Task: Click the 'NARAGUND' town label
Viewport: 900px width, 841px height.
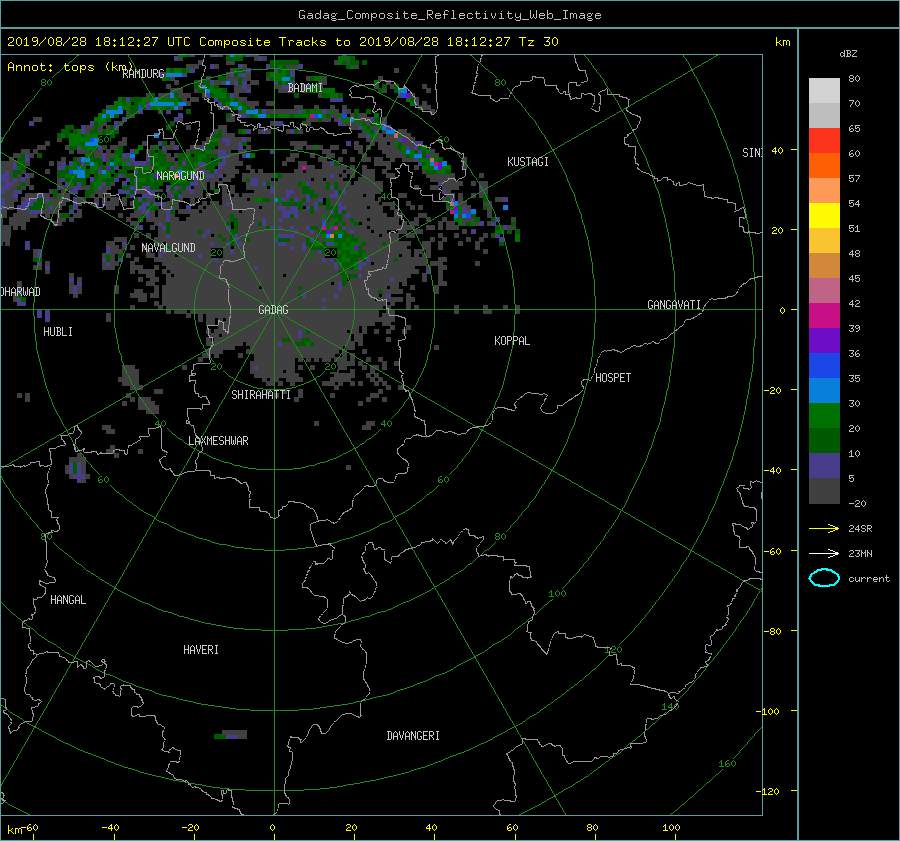Action: click(x=180, y=176)
